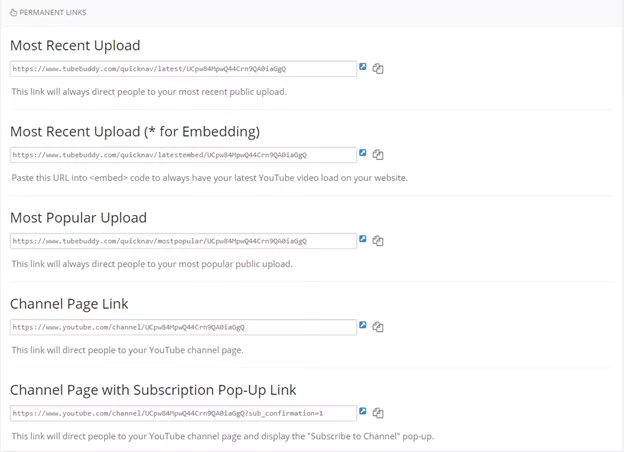Image resolution: width=624 pixels, height=452 pixels.
Task: Open the Most Recent Upload link in a new tab
Action: click(x=363, y=66)
